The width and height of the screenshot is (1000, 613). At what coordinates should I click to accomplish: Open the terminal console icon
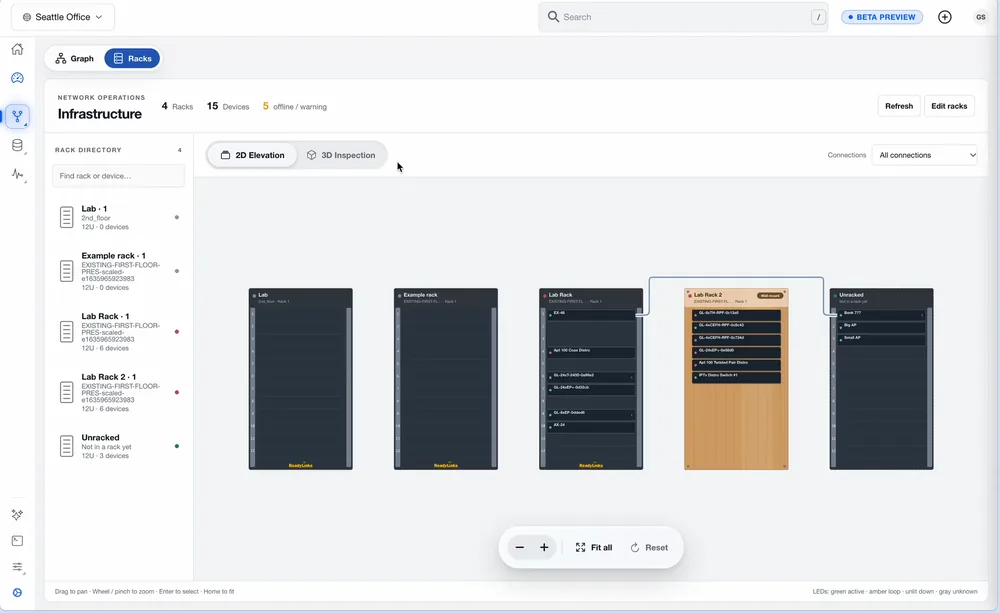(x=17, y=541)
